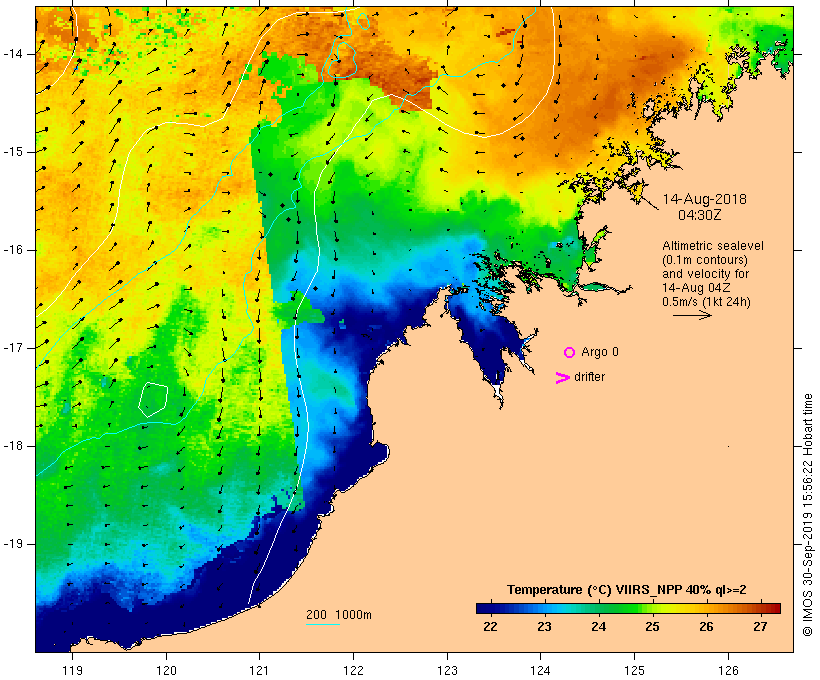Click colorbar tick label 24
Image resolution: width=820 pixels, height=680 pixels.
[x=598, y=627]
